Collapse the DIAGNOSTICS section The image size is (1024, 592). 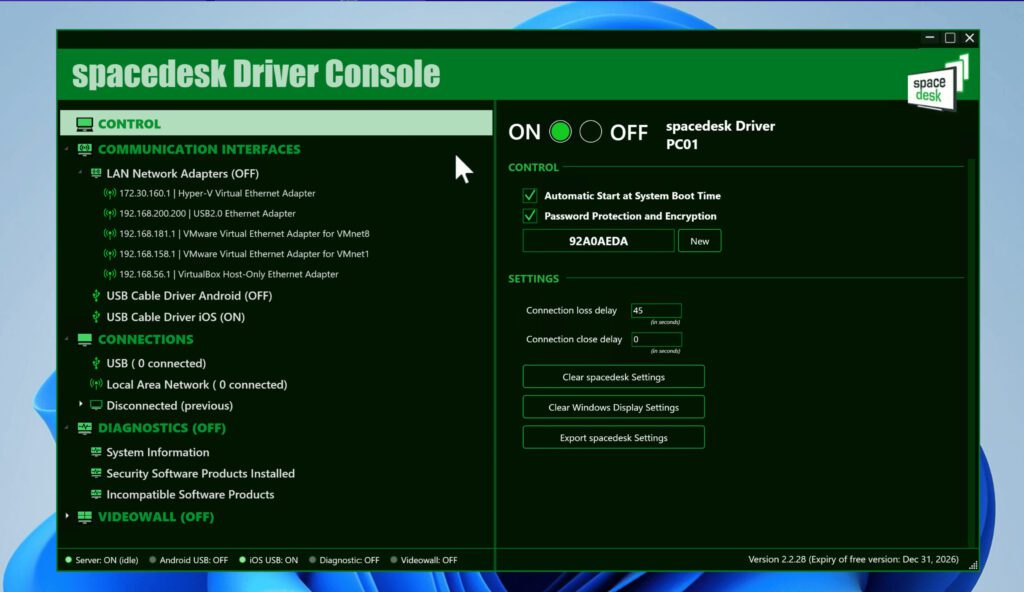67,428
